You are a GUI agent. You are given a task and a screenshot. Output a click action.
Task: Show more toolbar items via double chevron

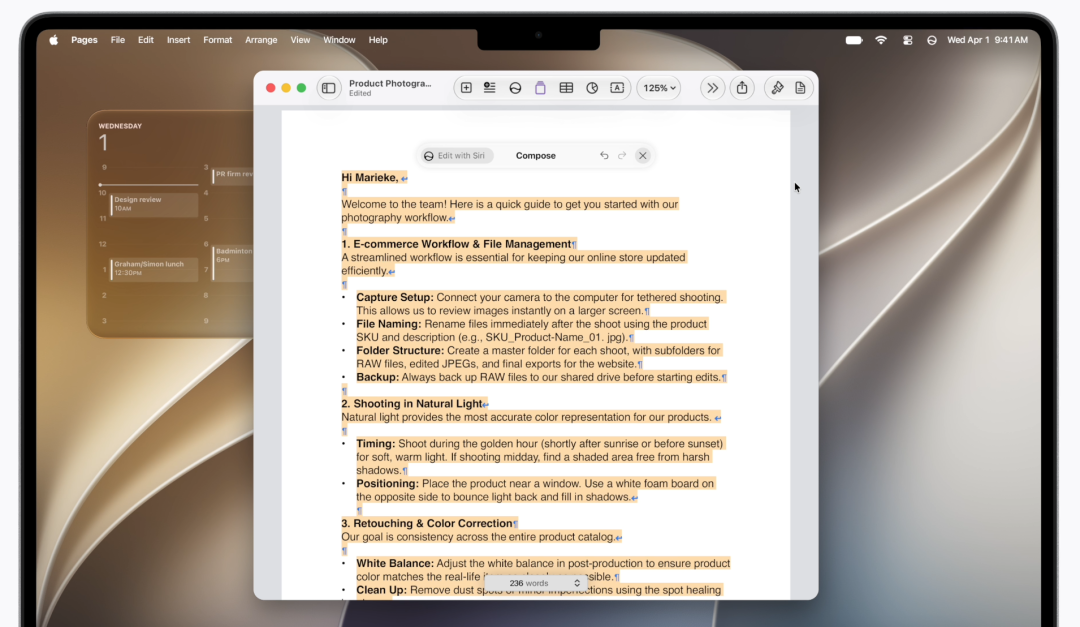coord(712,88)
